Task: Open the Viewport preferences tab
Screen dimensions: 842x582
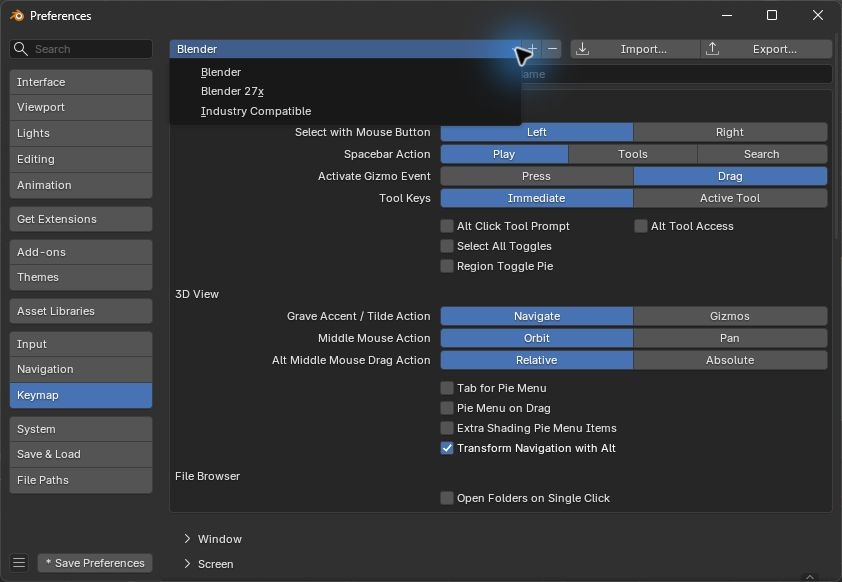Action: (81, 107)
